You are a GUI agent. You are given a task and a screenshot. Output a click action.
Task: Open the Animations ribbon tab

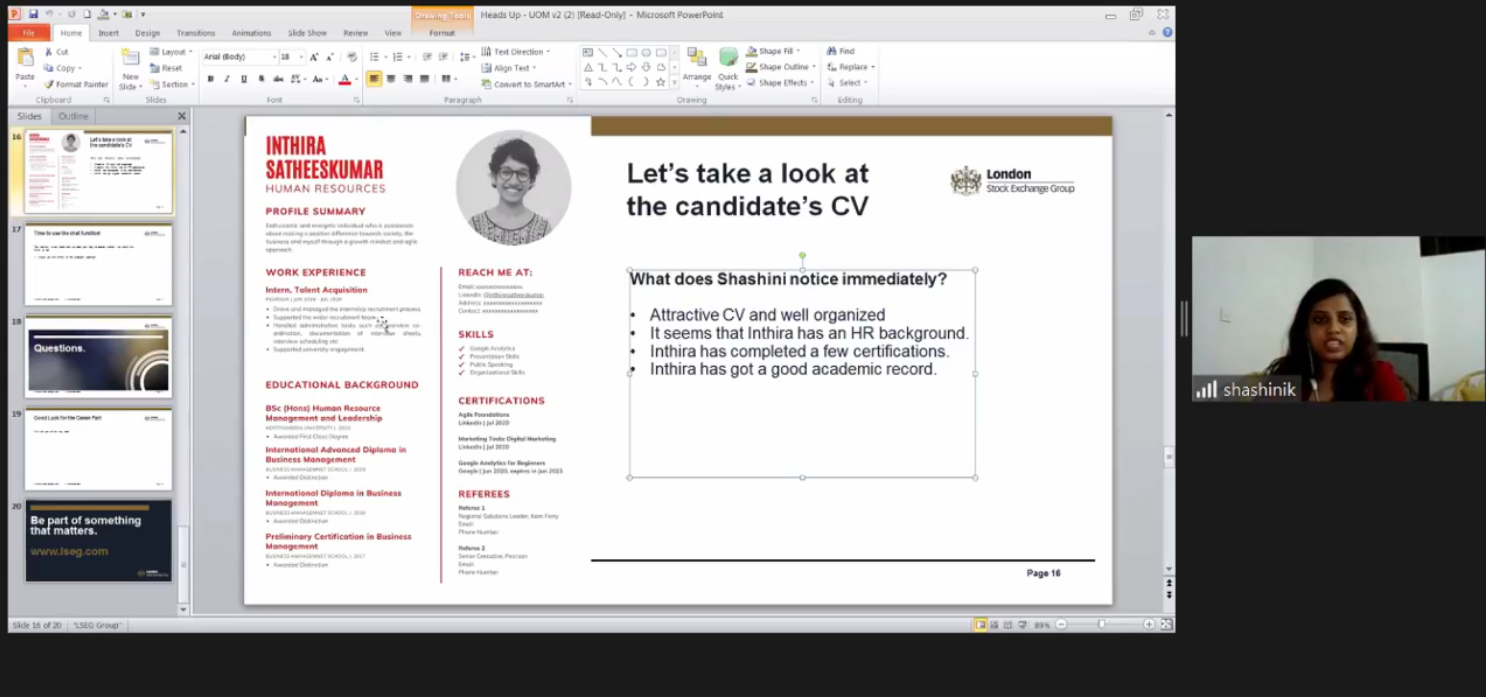[251, 33]
